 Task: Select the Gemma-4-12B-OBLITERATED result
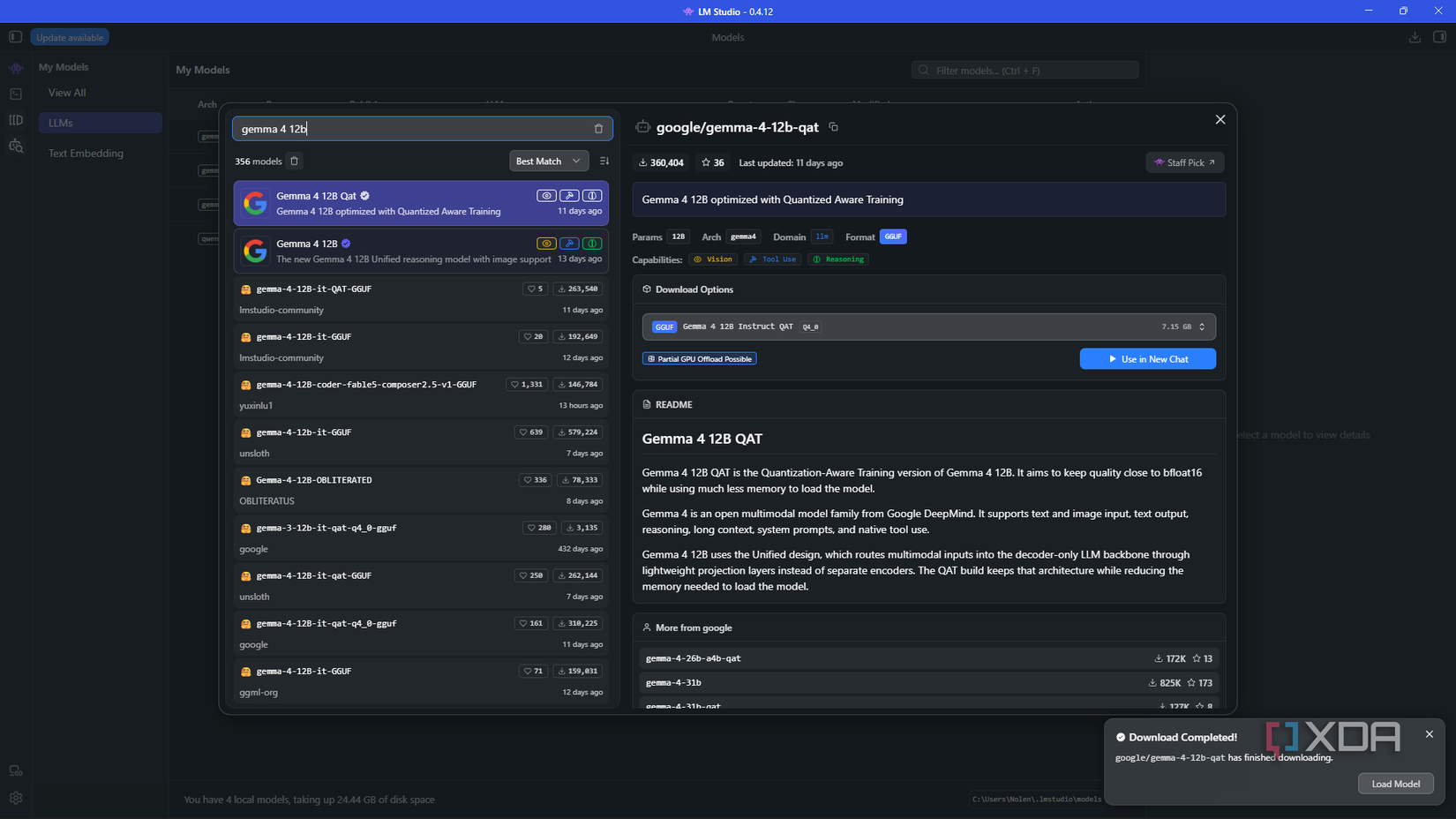tap(421, 490)
